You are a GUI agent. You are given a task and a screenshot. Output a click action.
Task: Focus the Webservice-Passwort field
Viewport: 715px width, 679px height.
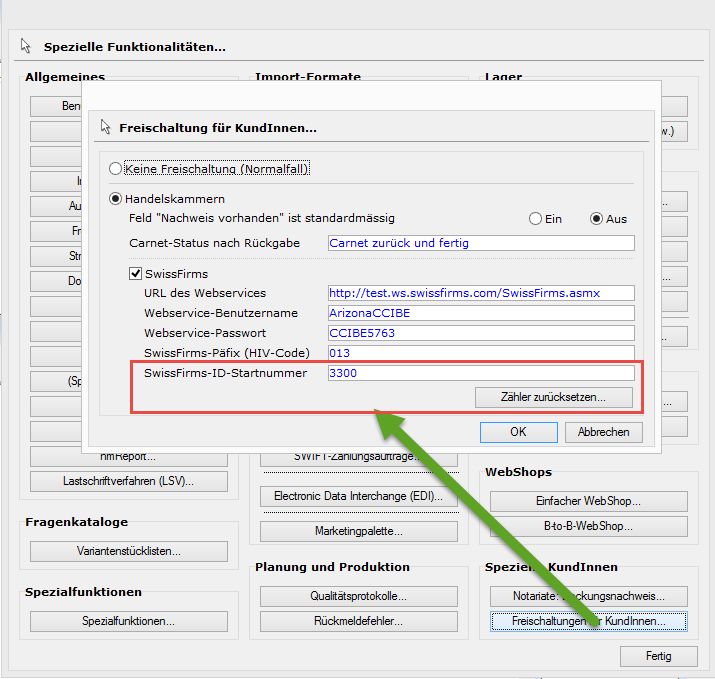[481, 333]
